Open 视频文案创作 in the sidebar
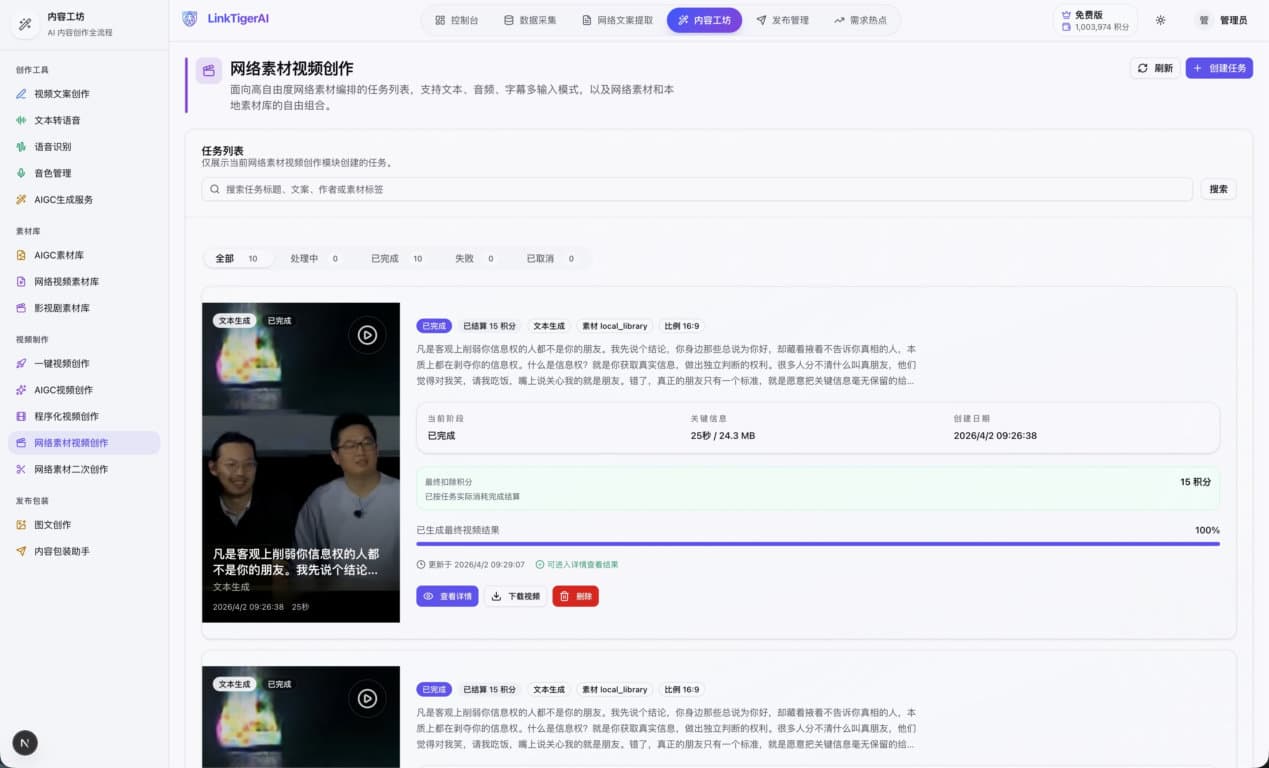This screenshot has height=768, width=1269. coord(61,94)
